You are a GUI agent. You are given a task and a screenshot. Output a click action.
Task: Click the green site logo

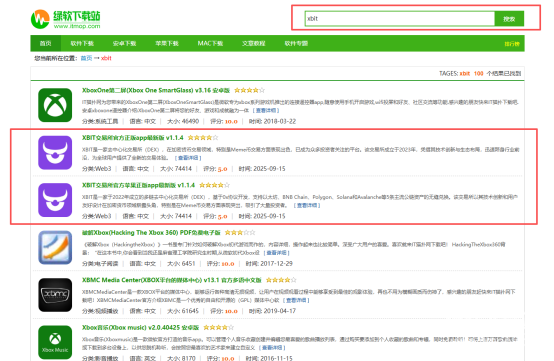point(65,19)
